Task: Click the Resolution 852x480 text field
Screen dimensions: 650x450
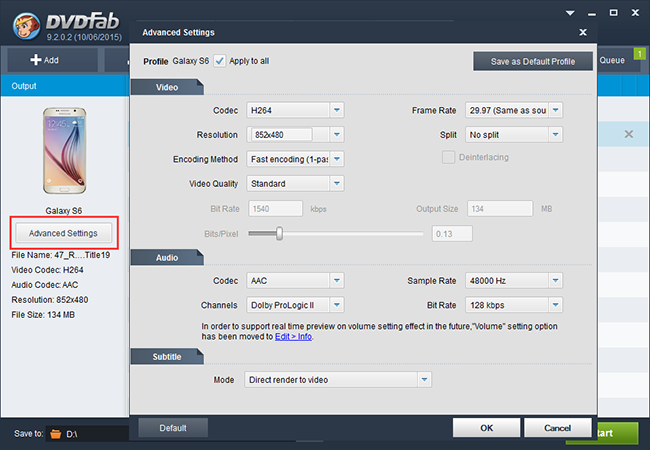Action: pos(282,135)
